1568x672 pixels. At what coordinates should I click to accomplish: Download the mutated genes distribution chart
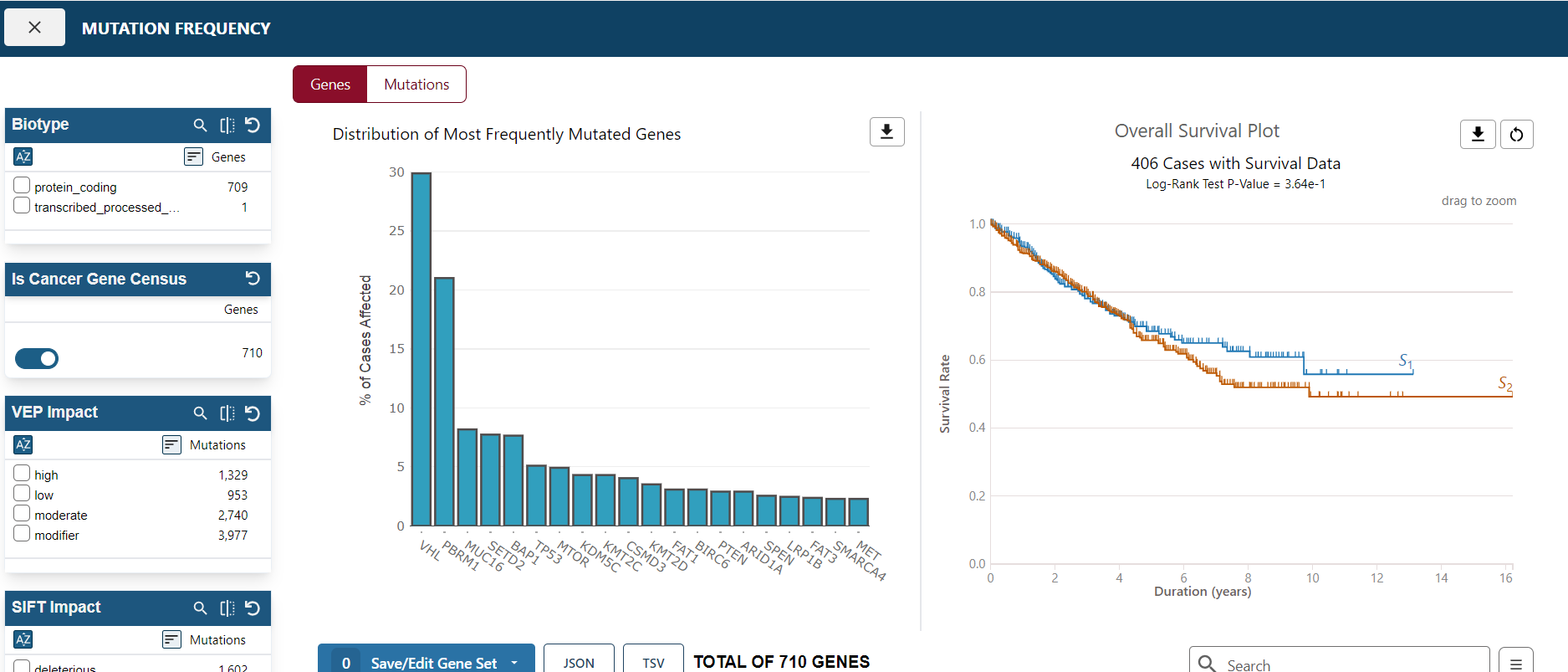[x=886, y=132]
